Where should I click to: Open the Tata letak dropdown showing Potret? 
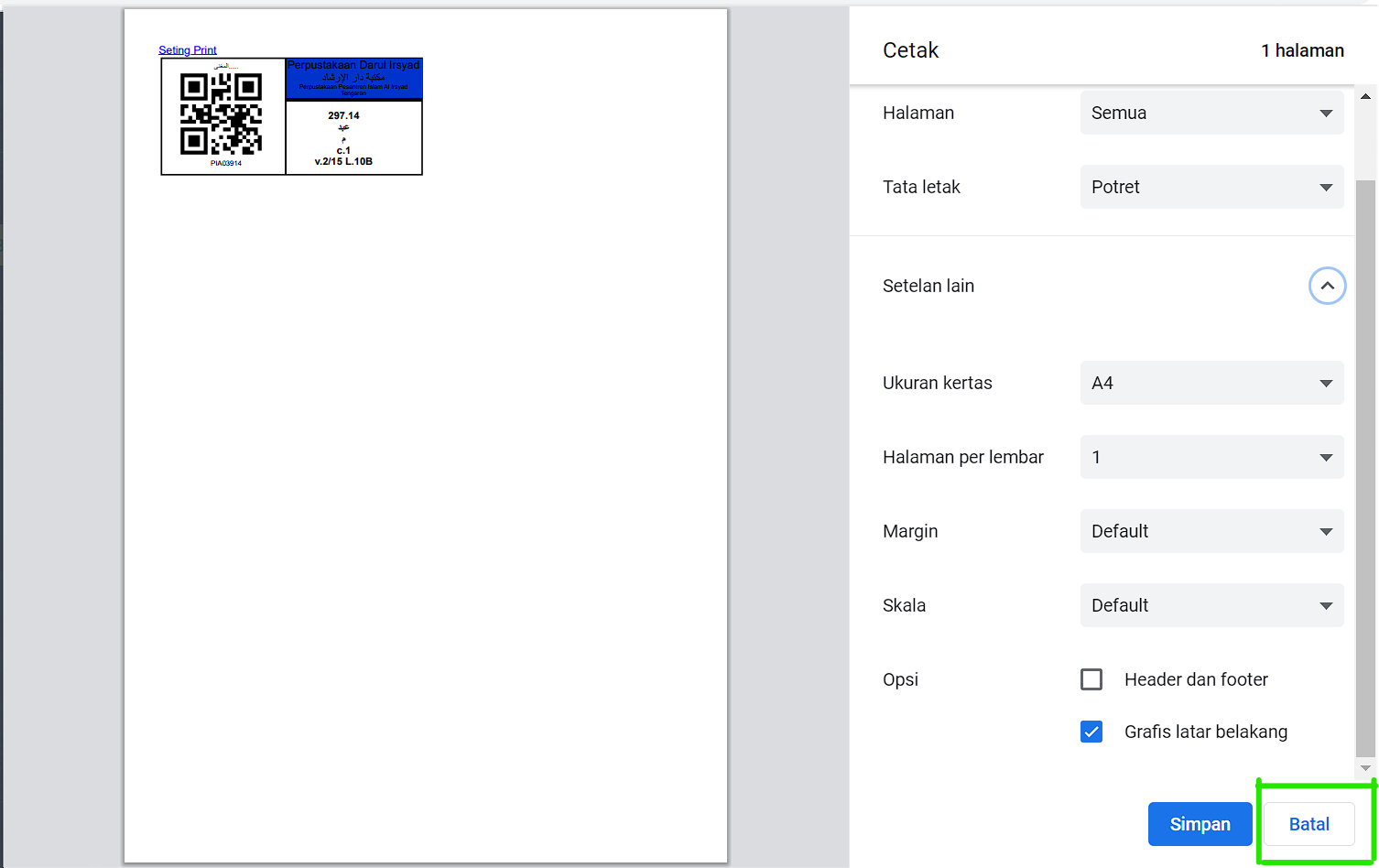[1211, 187]
